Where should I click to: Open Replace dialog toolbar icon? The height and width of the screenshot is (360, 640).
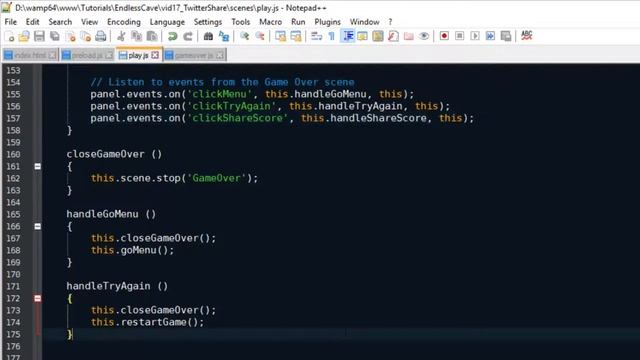pos(224,36)
